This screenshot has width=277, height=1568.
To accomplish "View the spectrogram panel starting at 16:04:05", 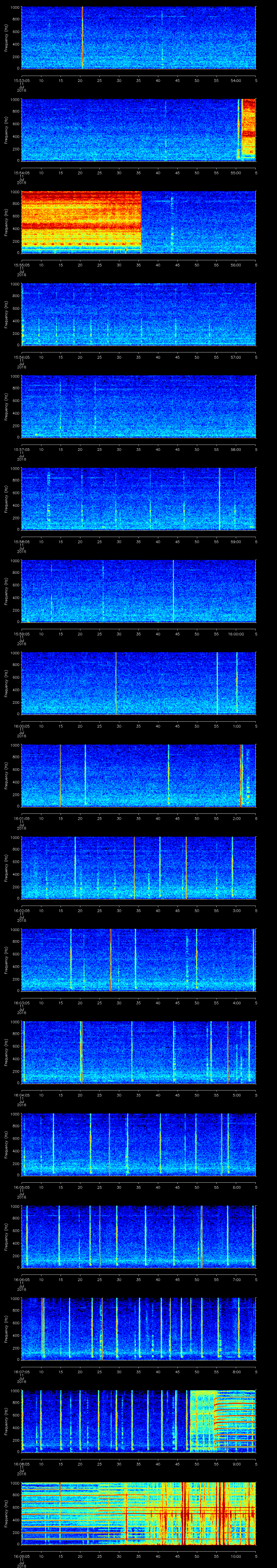I will coord(138,1052).
